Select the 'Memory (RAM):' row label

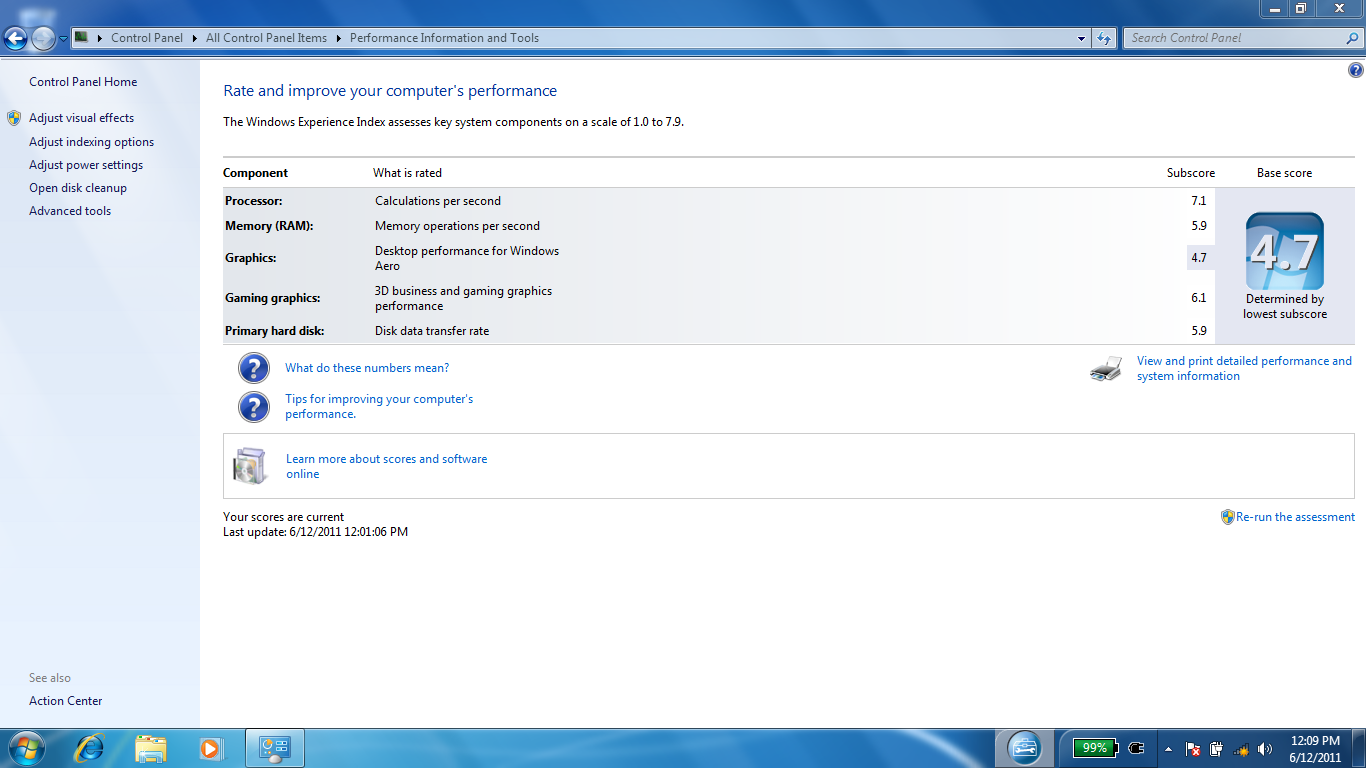click(x=269, y=226)
